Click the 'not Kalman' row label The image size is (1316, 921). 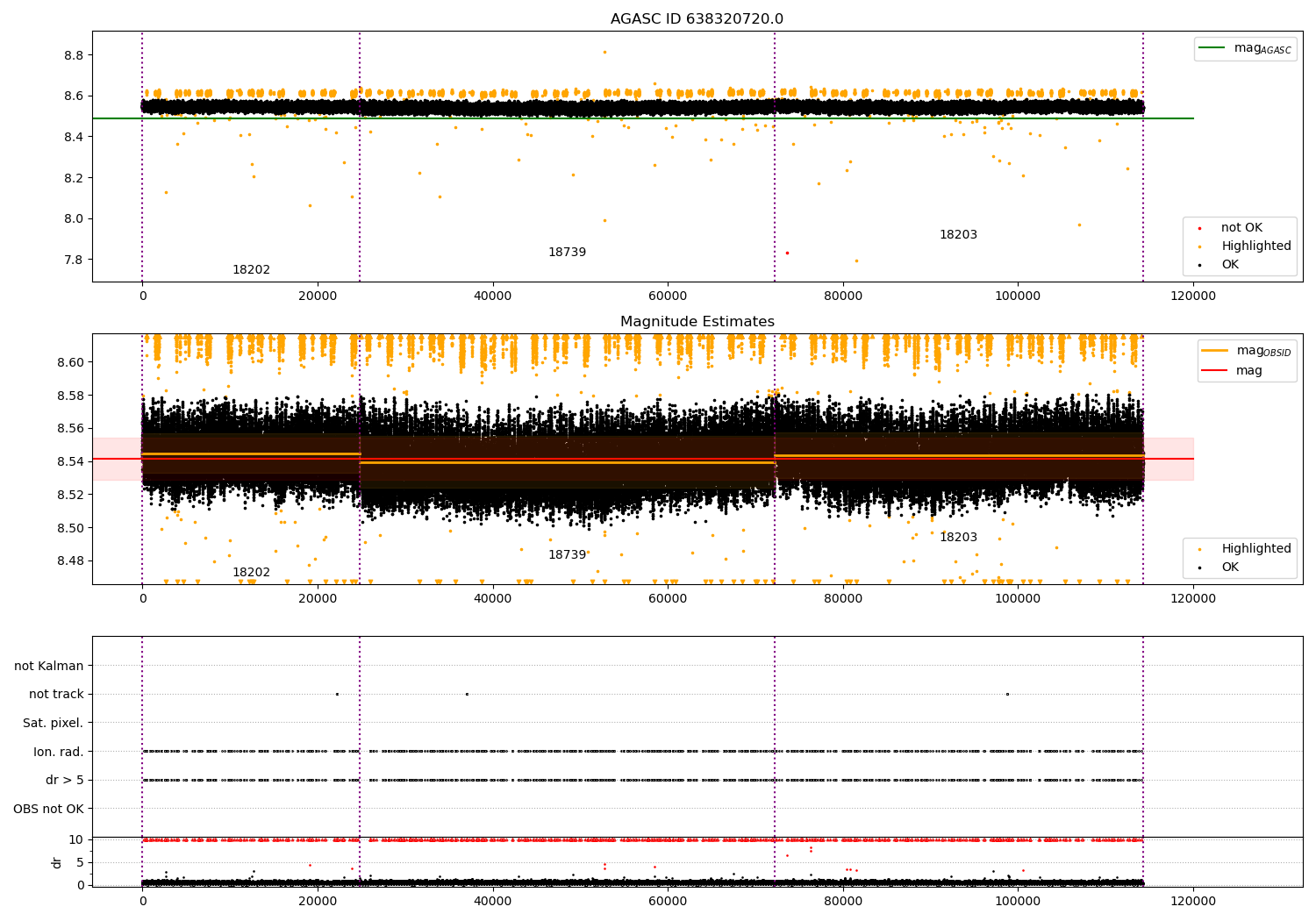click(x=49, y=666)
